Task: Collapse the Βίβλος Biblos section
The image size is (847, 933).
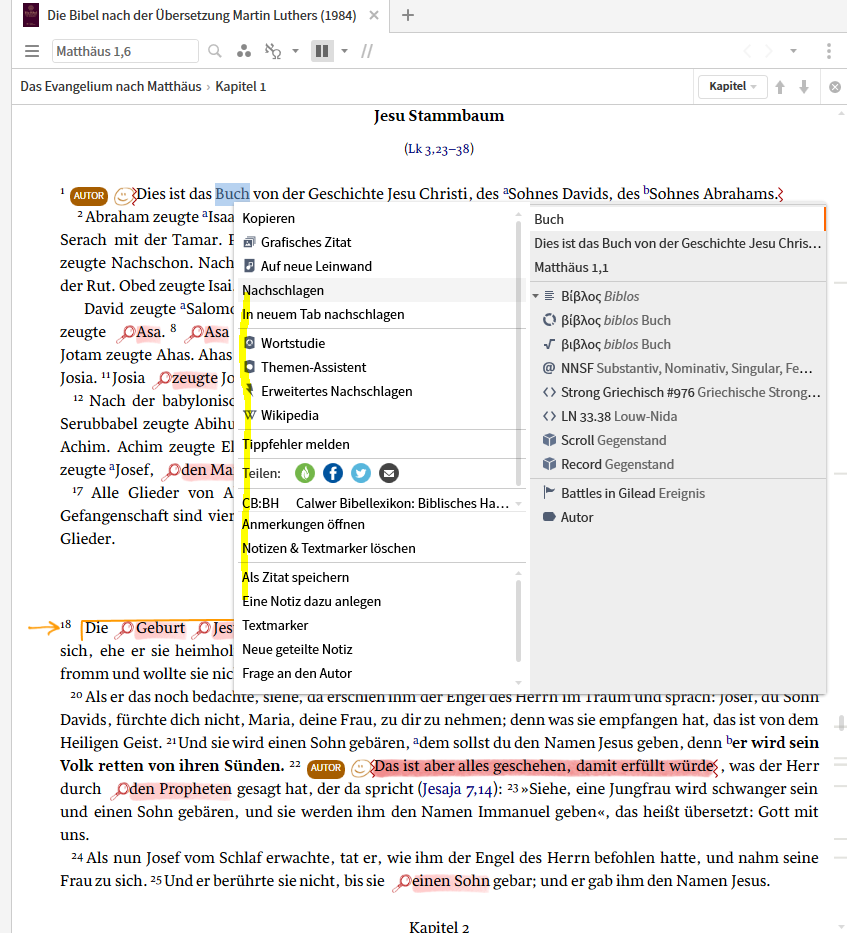Action: tap(535, 296)
